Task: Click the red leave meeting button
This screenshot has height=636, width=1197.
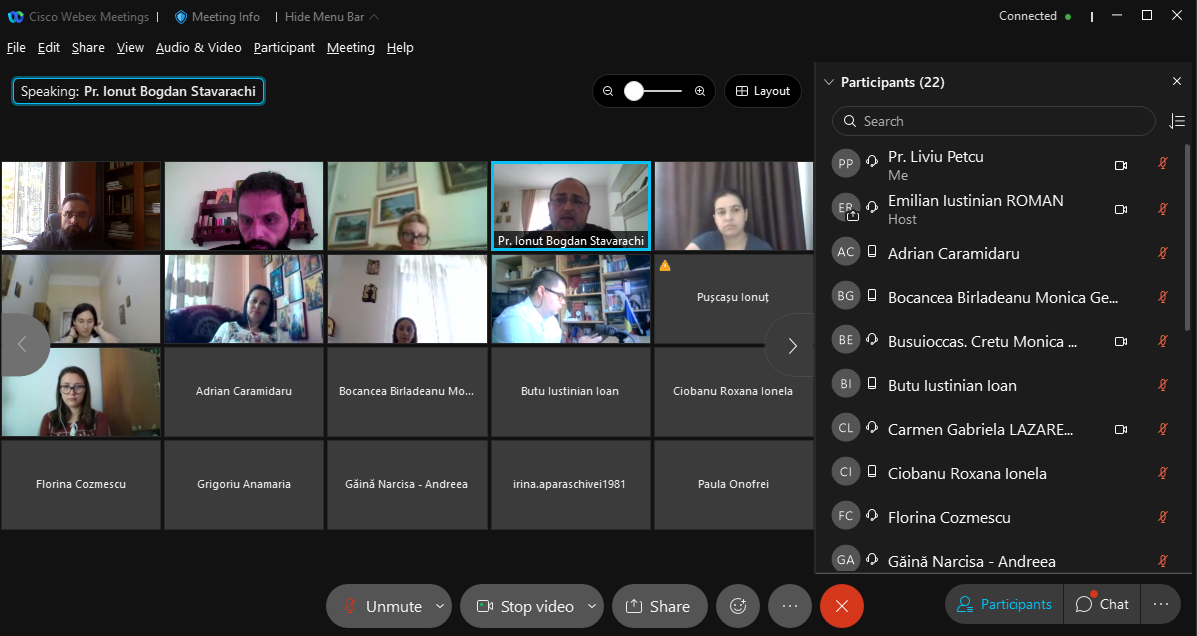Action: 841,606
